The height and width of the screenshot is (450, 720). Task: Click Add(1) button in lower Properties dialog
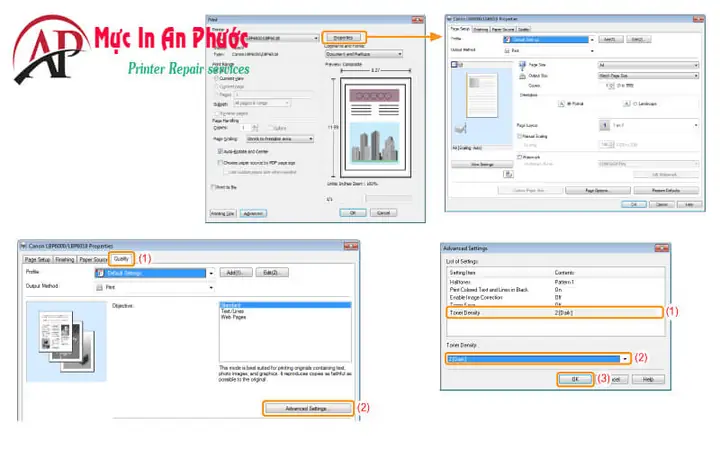[236, 273]
